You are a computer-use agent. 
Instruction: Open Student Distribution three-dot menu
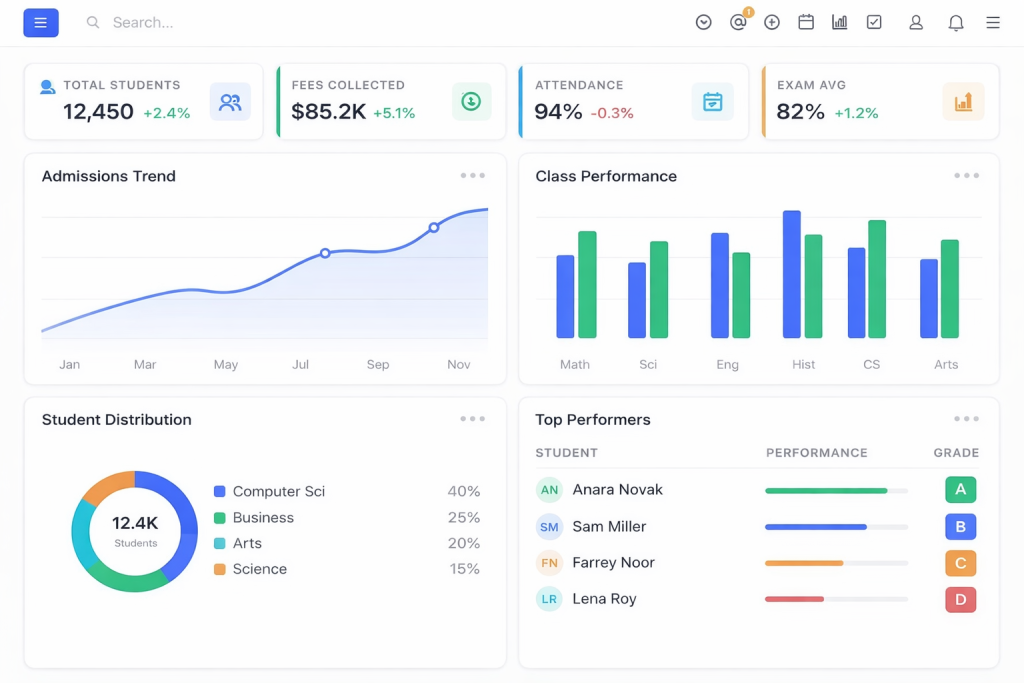[x=472, y=419]
